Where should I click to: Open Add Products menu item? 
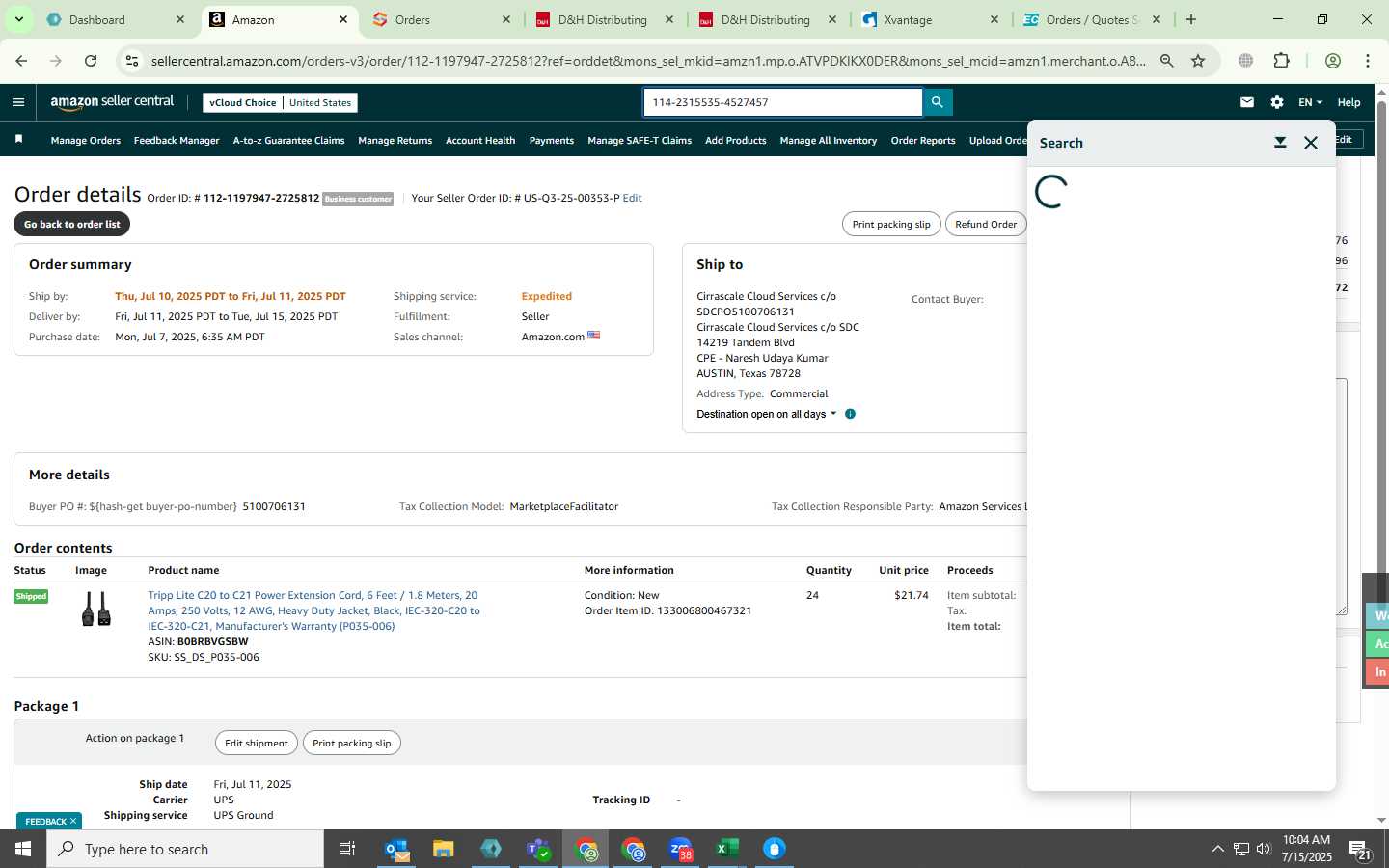point(736,141)
